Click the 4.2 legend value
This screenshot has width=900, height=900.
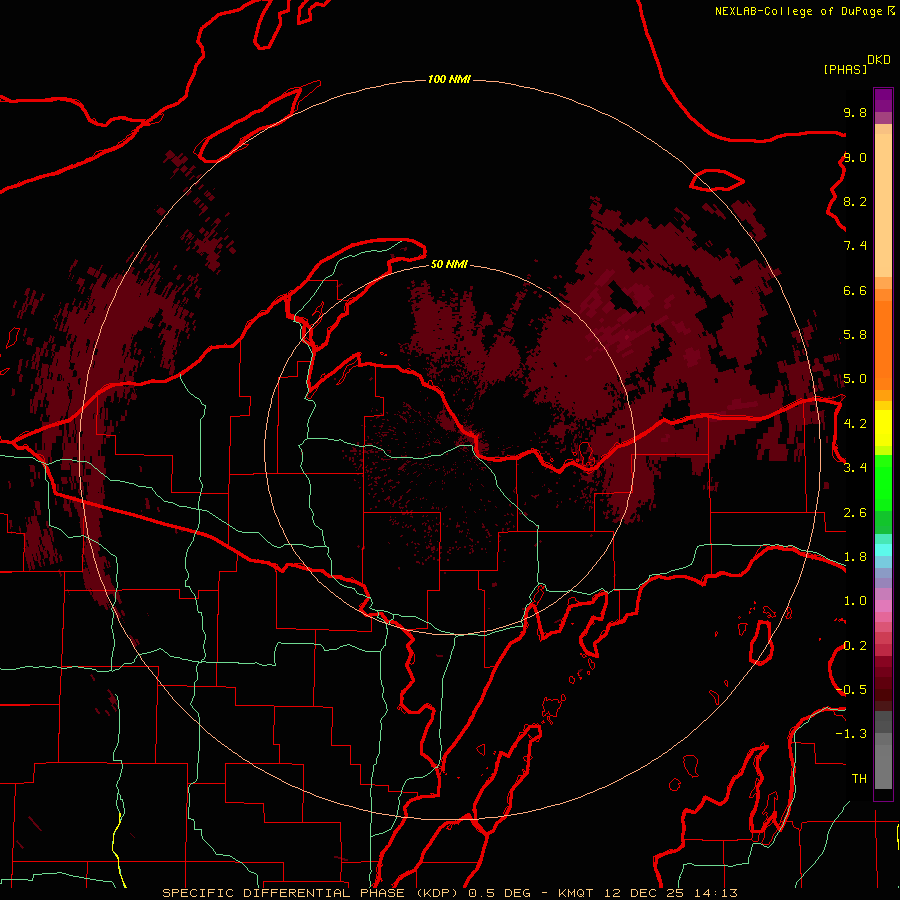(855, 424)
